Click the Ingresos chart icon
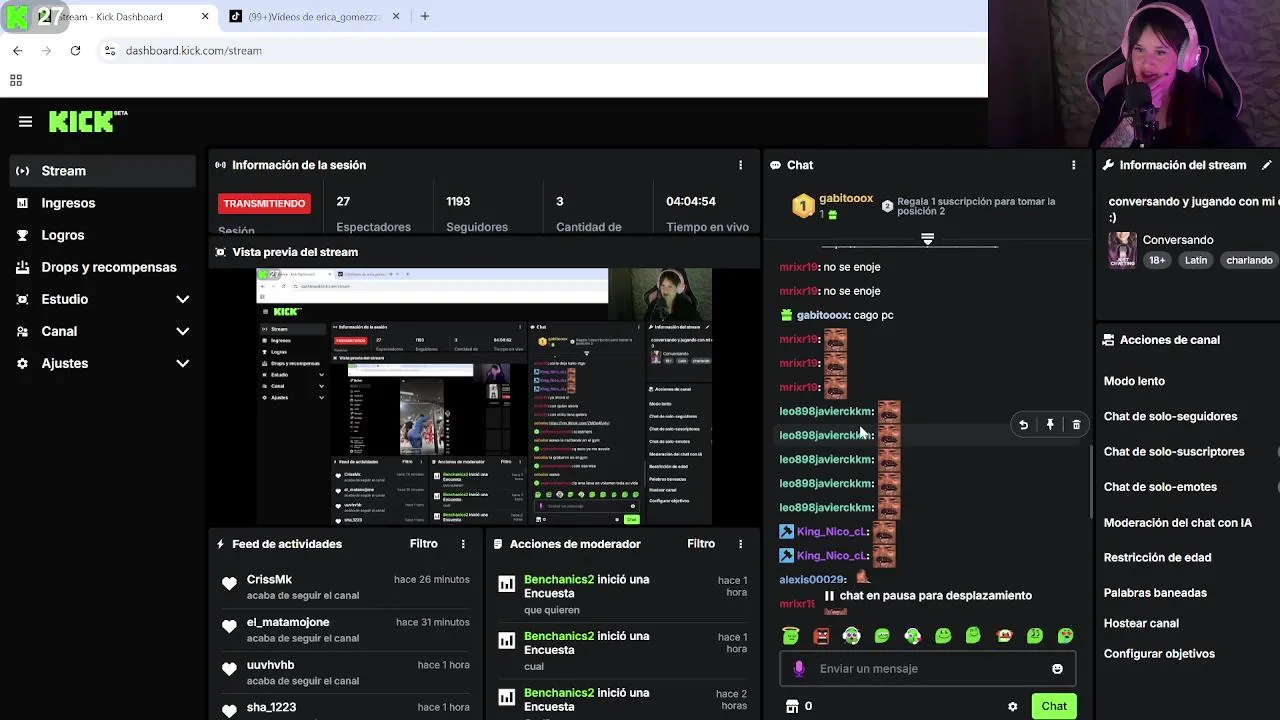 coord(22,203)
